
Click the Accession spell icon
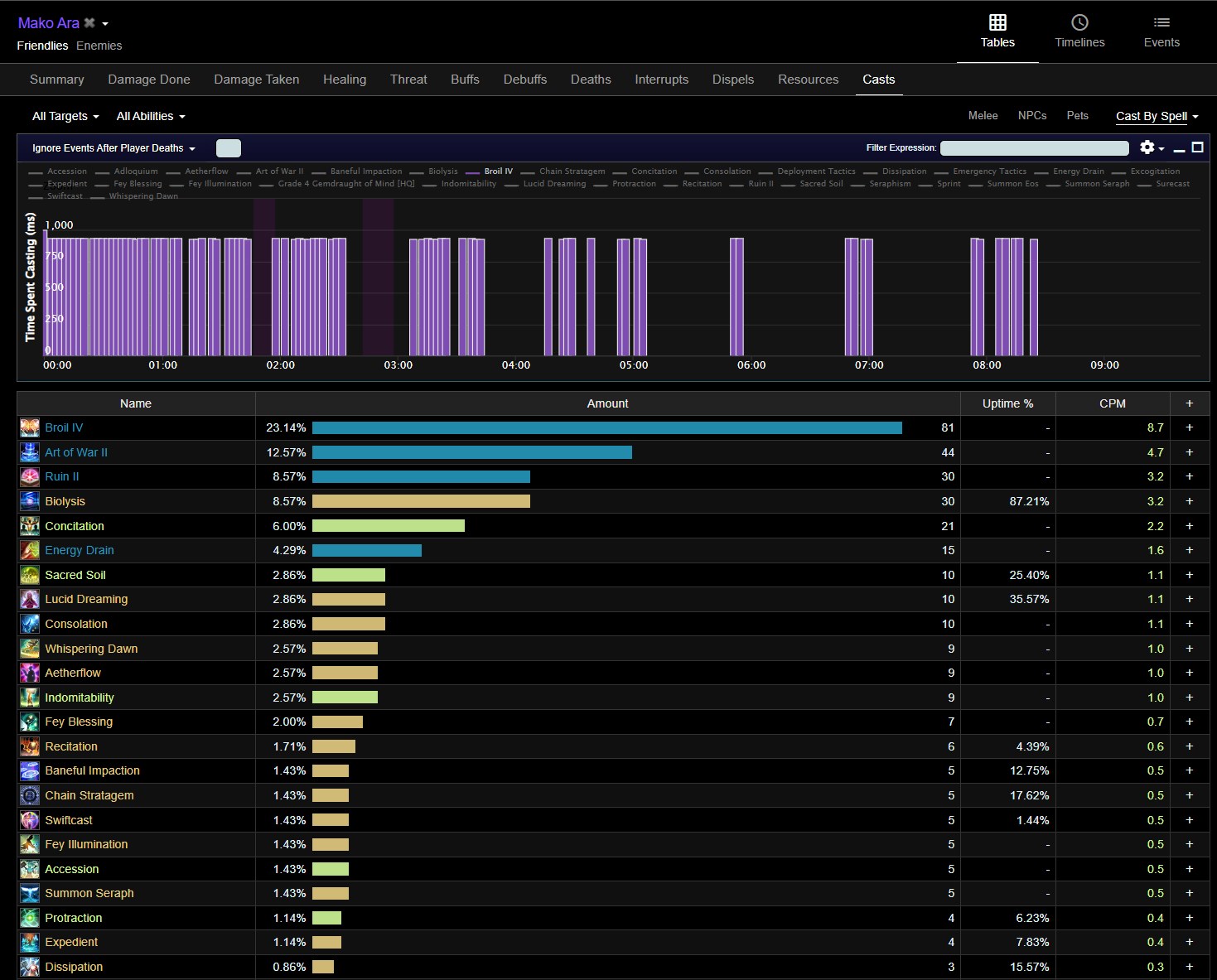[x=30, y=869]
